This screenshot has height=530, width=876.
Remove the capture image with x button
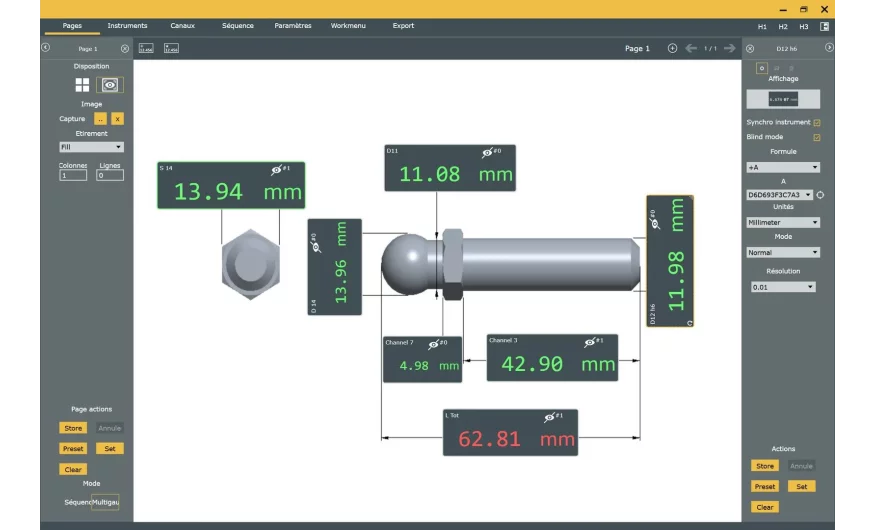click(117, 119)
